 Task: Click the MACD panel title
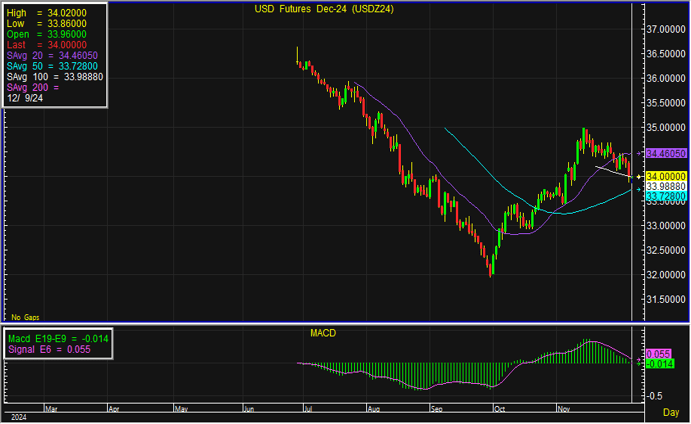click(321, 331)
